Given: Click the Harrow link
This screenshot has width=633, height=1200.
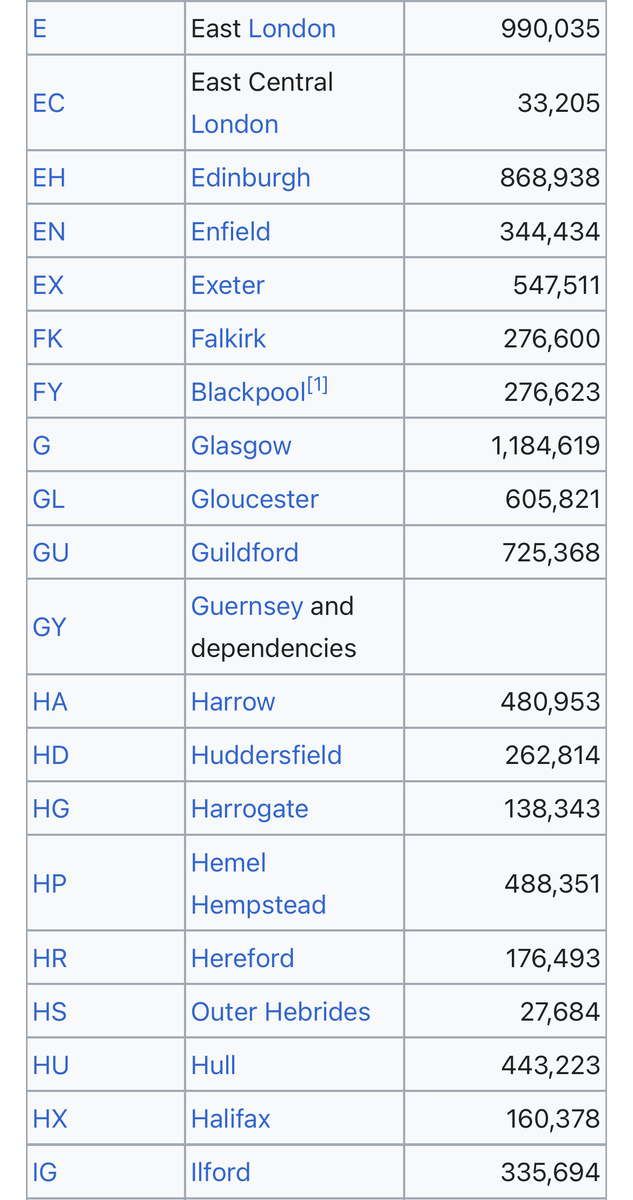Looking at the screenshot, I should pyautogui.click(x=232, y=702).
